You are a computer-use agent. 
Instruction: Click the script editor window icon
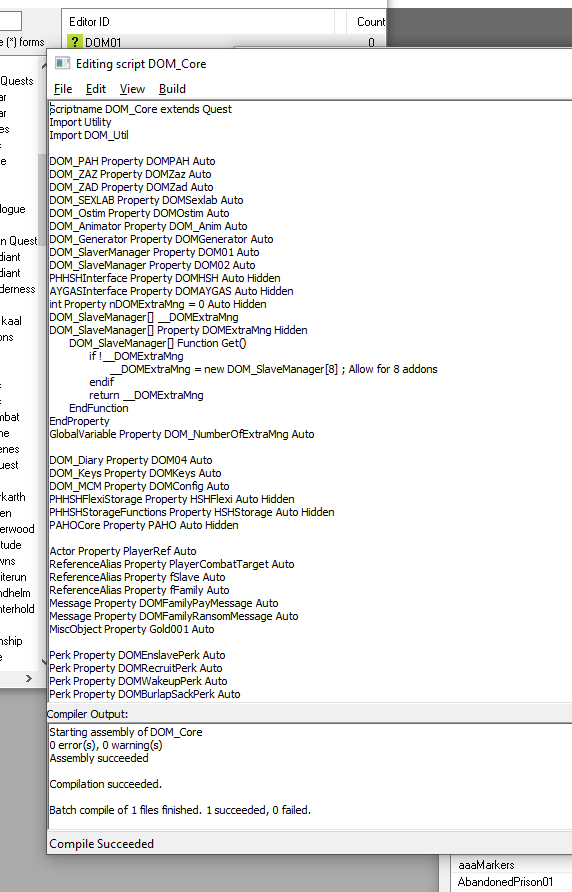point(62,64)
